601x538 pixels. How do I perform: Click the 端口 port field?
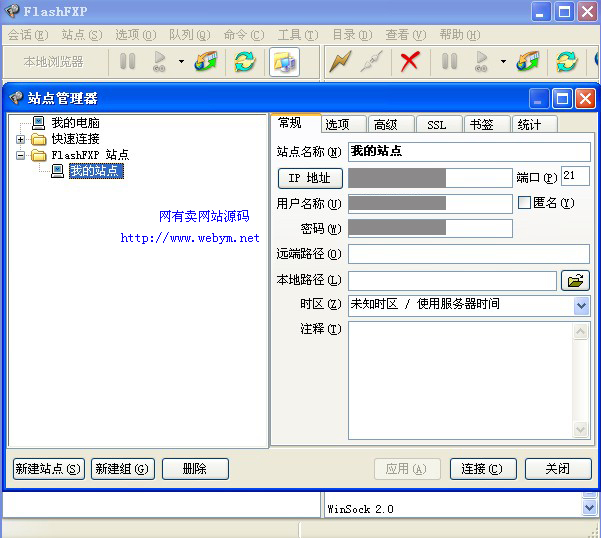click(575, 176)
